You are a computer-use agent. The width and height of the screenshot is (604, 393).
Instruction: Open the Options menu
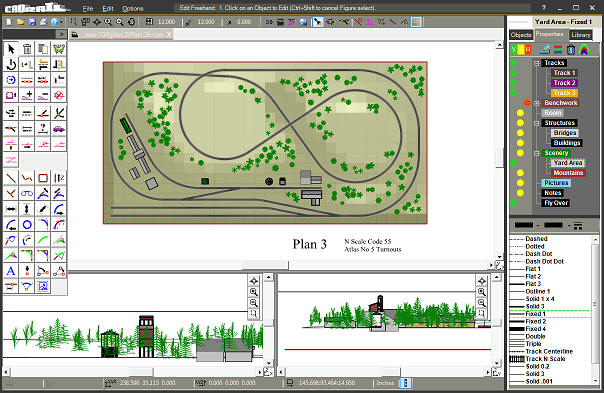[133, 8]
